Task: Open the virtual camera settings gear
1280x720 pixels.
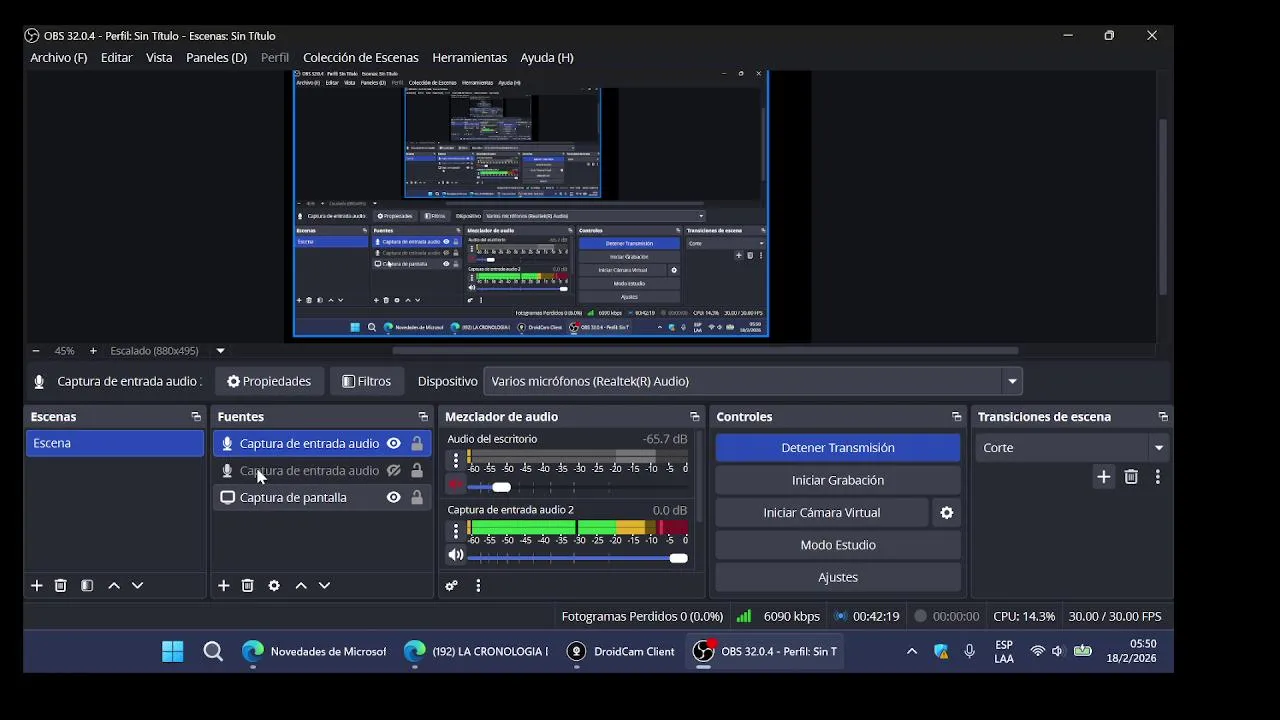Action: [x=947, y=513]
